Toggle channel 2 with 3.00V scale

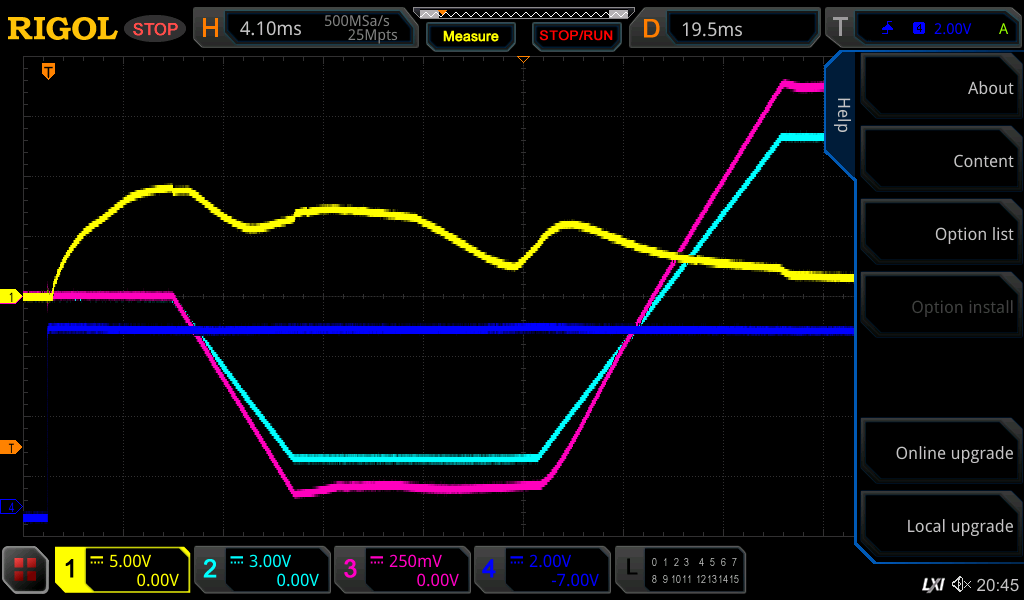click(x=261, y=570)
